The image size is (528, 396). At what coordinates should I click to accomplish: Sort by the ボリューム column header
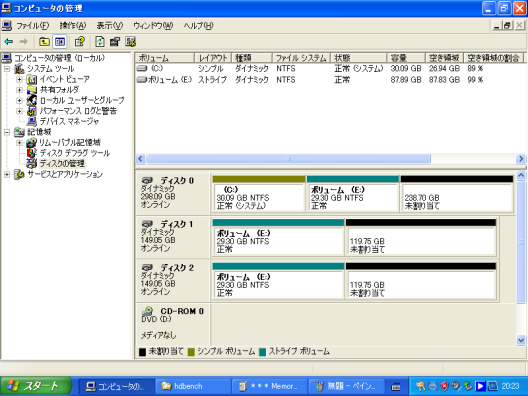[165, 58]
